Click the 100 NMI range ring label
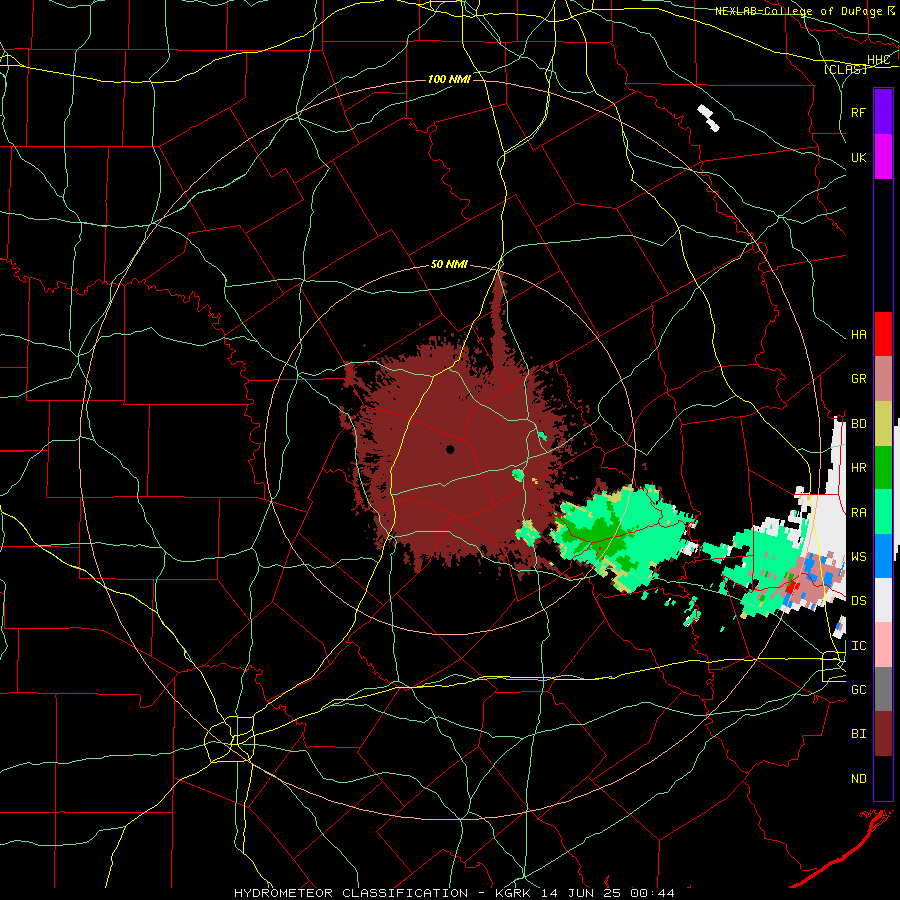This screenshot has width=900, height=900. (449, 79)
